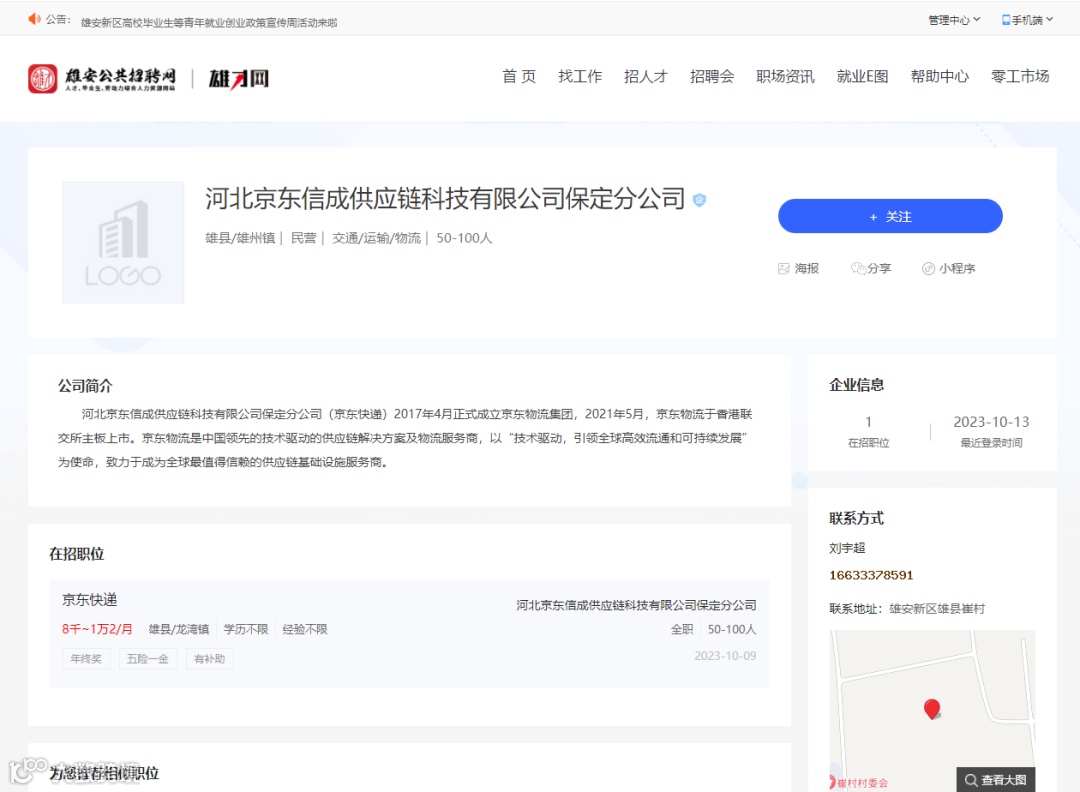This screenshot has height=792, width=1080.
Task: Open the 招聘会 menu item
Action: (x=712, y=76)
